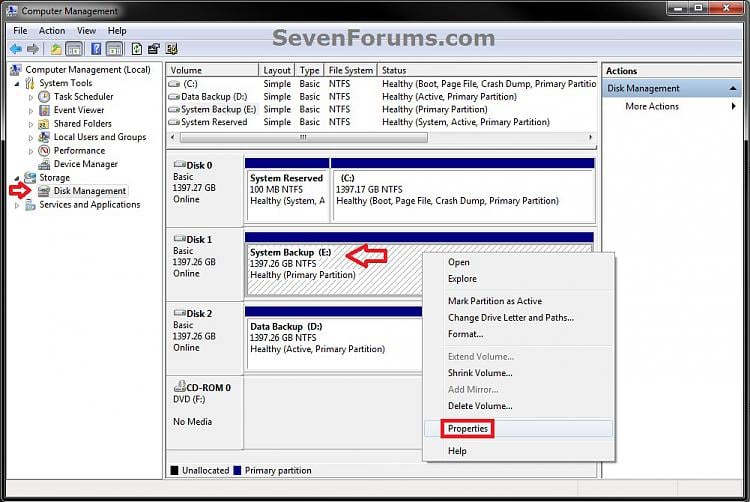Click the Storage node icon
Image resolution: width=750 pixels, height=502 pixels.
[x=30, y=178]
